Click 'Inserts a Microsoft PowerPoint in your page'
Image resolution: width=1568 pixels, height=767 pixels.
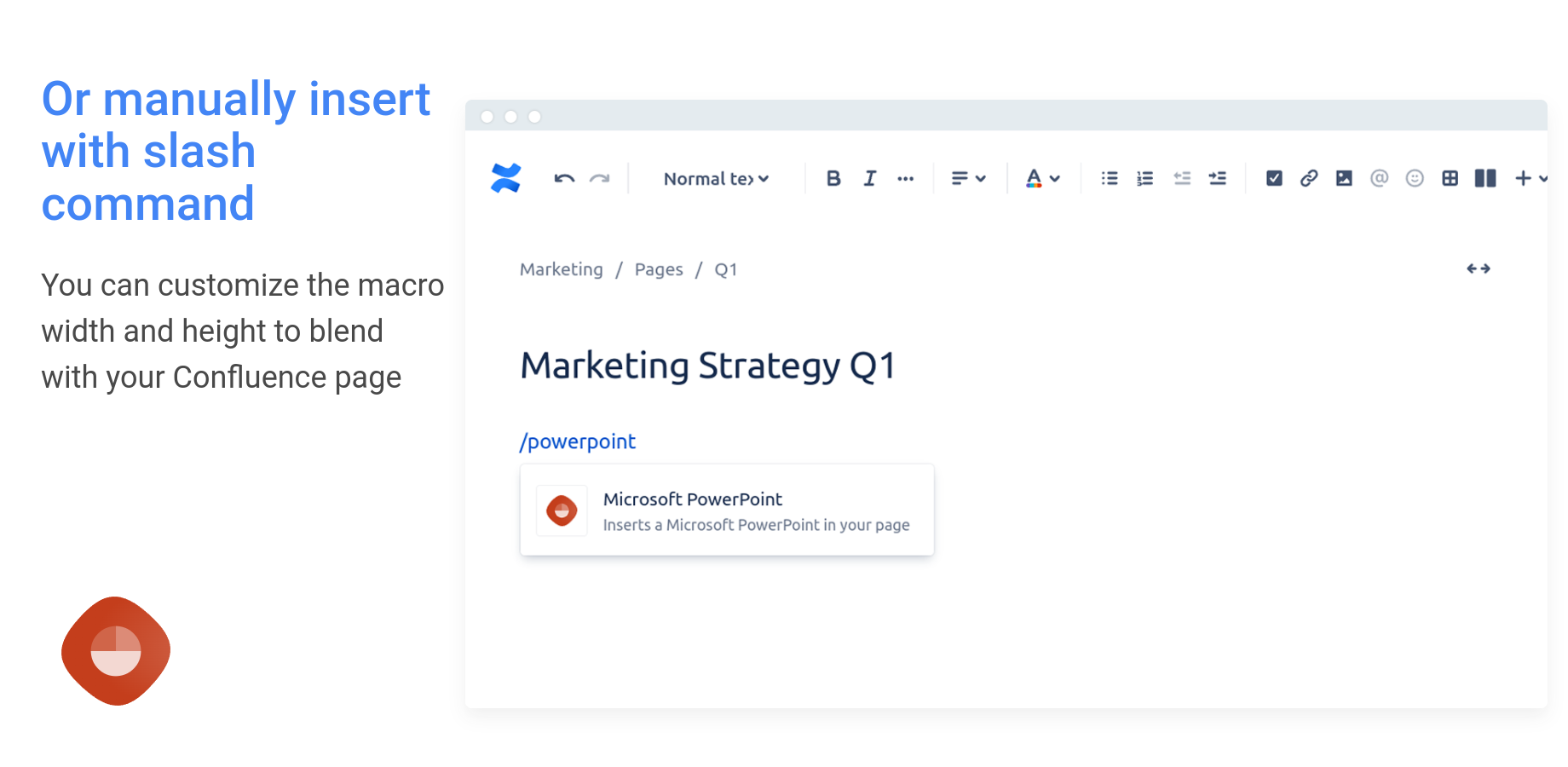pyautogui.click(x=757, y=525)
